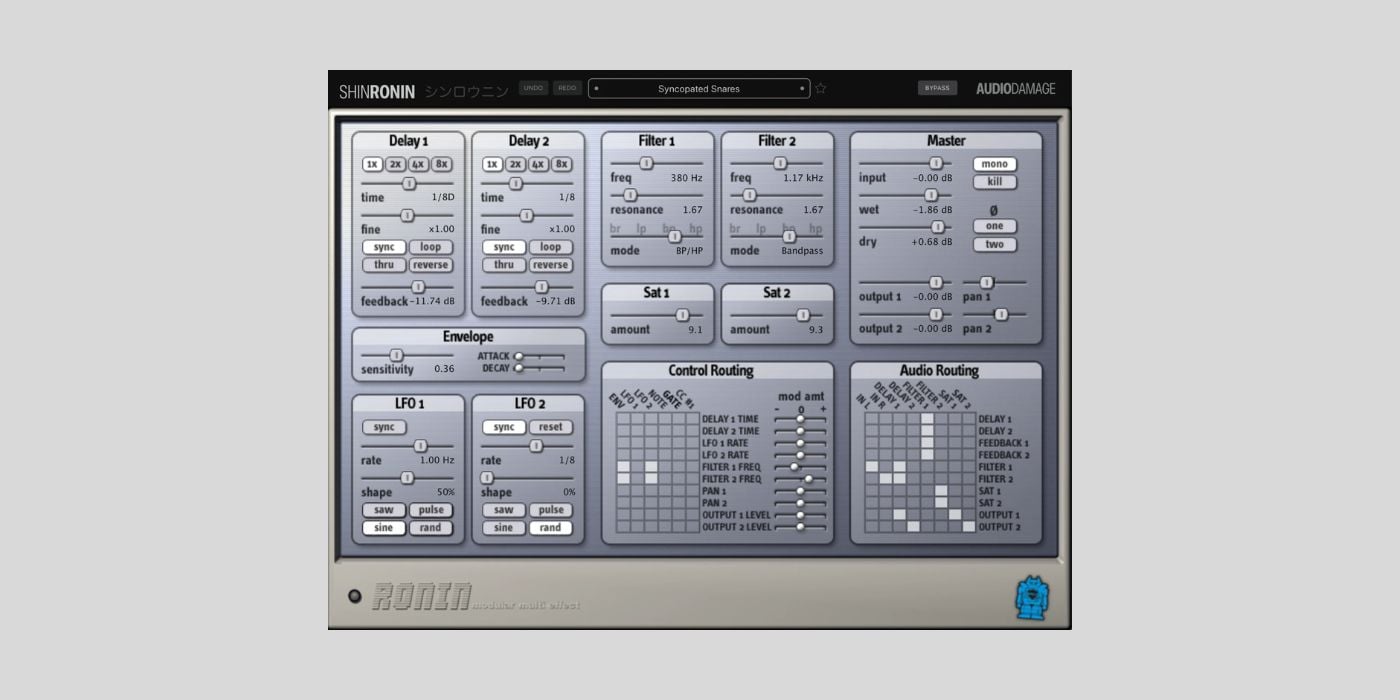The width and height of the screenshot is (1400, 700).
Task: Select saw waveform for LFO 2
Action: 504,510
